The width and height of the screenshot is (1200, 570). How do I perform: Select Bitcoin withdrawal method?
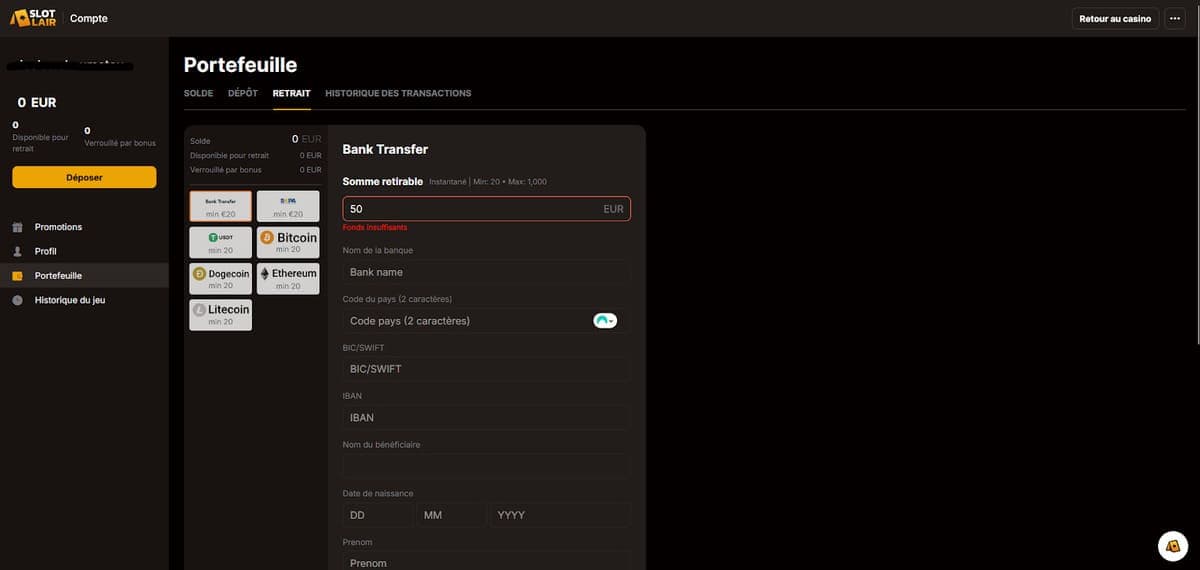click(288, 242)
